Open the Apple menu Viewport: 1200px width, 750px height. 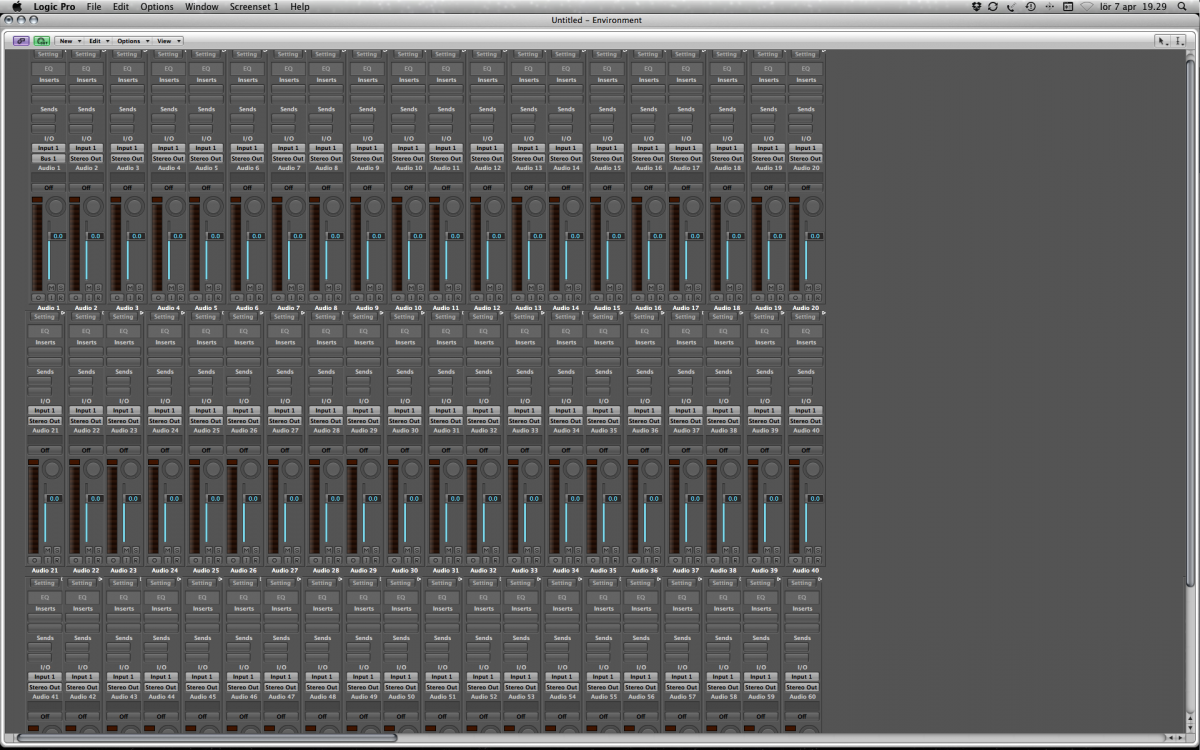pyautogui.click(x=16, y=6)
